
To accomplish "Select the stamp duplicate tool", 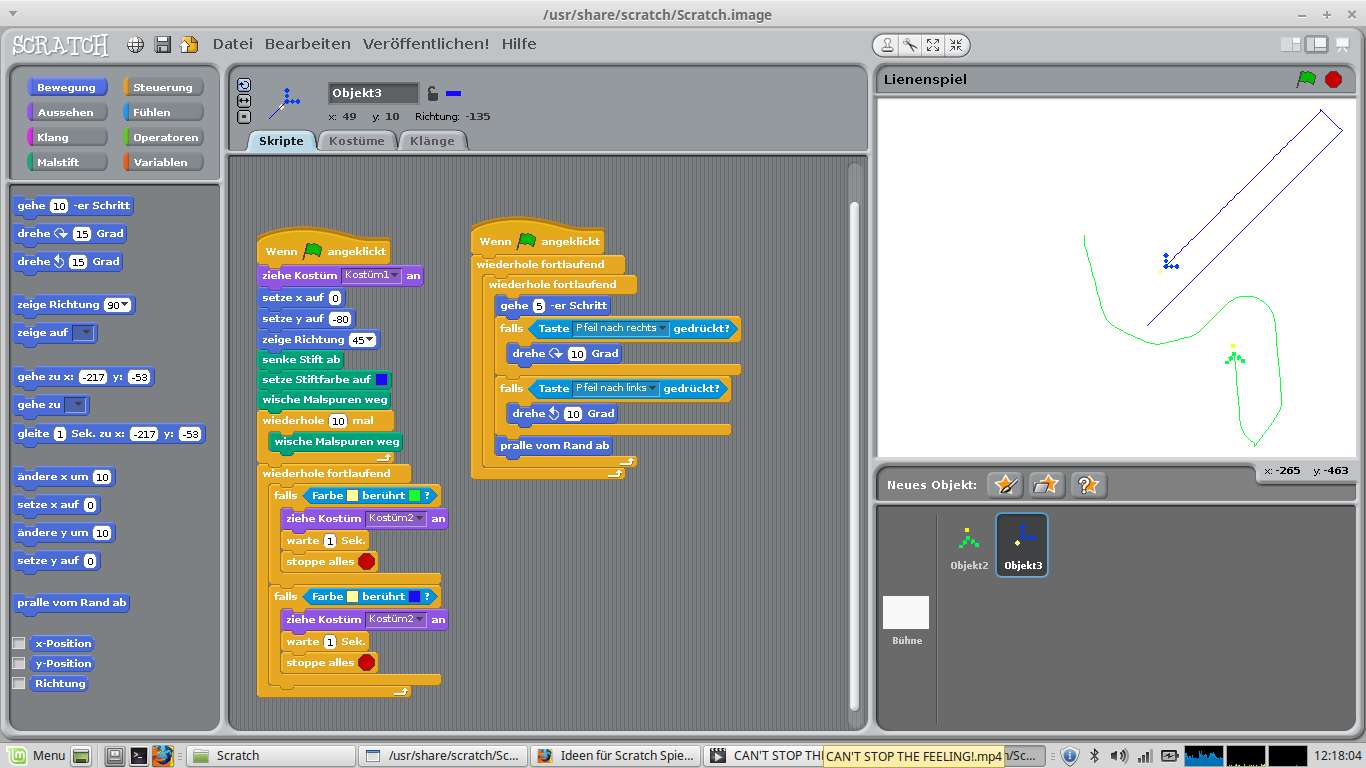I will point(887,45).
